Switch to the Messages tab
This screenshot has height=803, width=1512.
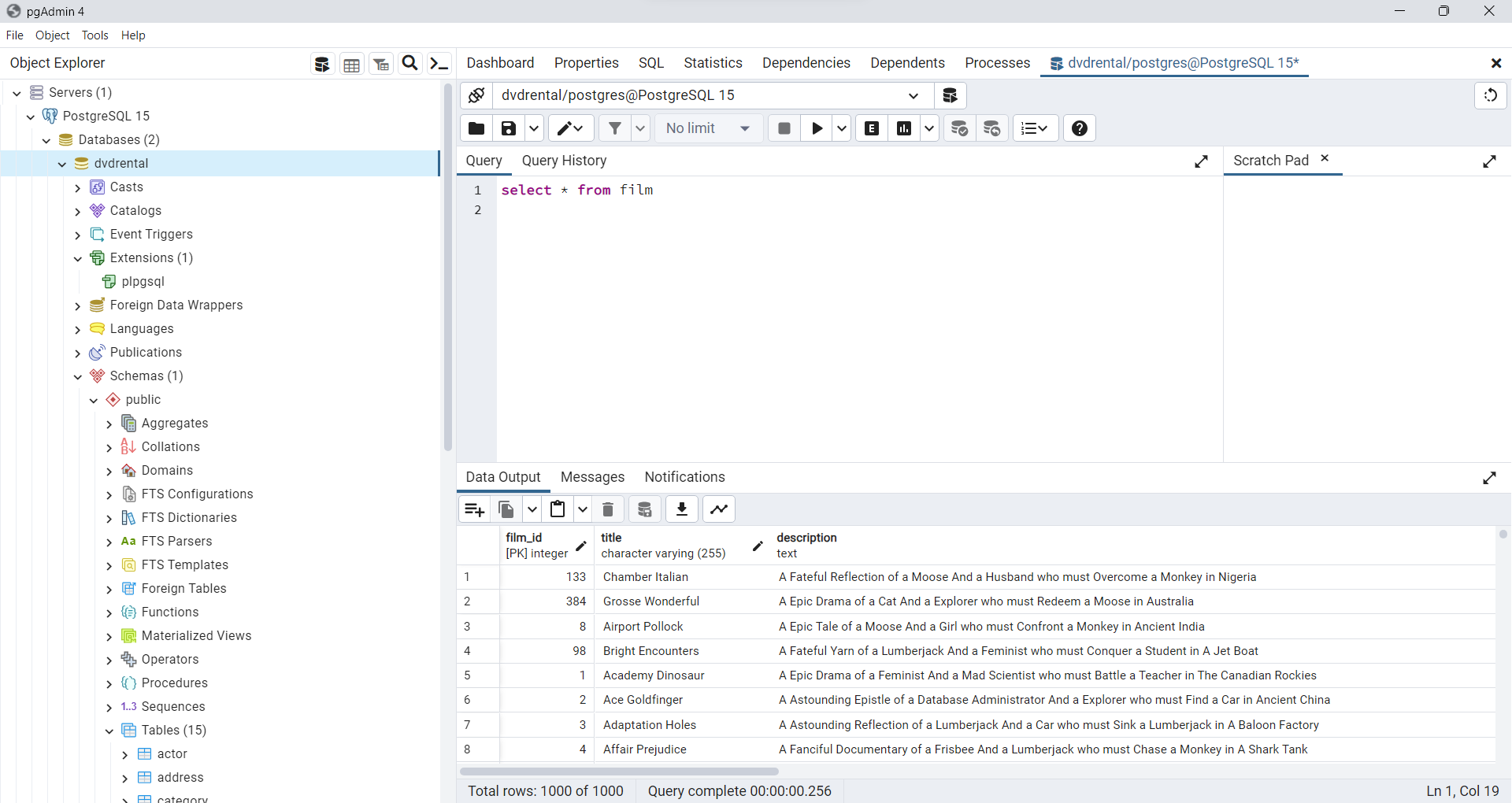coord(592,477)
